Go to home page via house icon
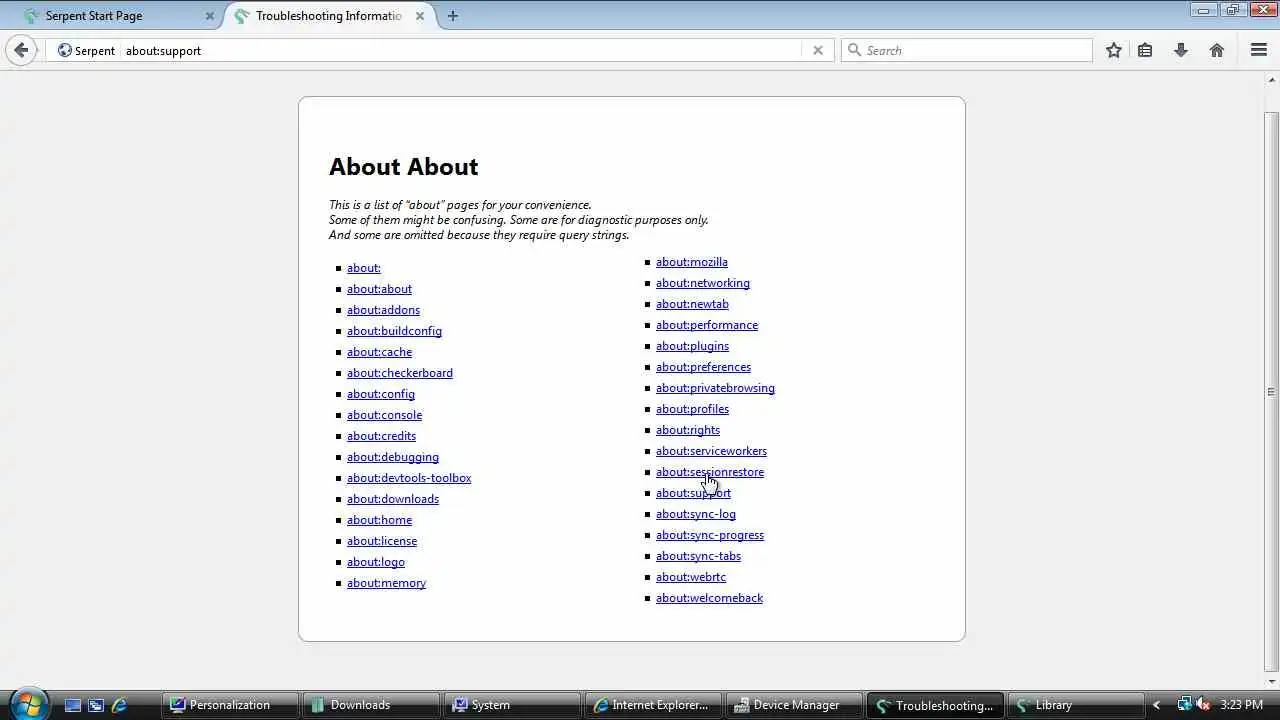Viewport: 1280px width, 720px height. click(1217, 50)
